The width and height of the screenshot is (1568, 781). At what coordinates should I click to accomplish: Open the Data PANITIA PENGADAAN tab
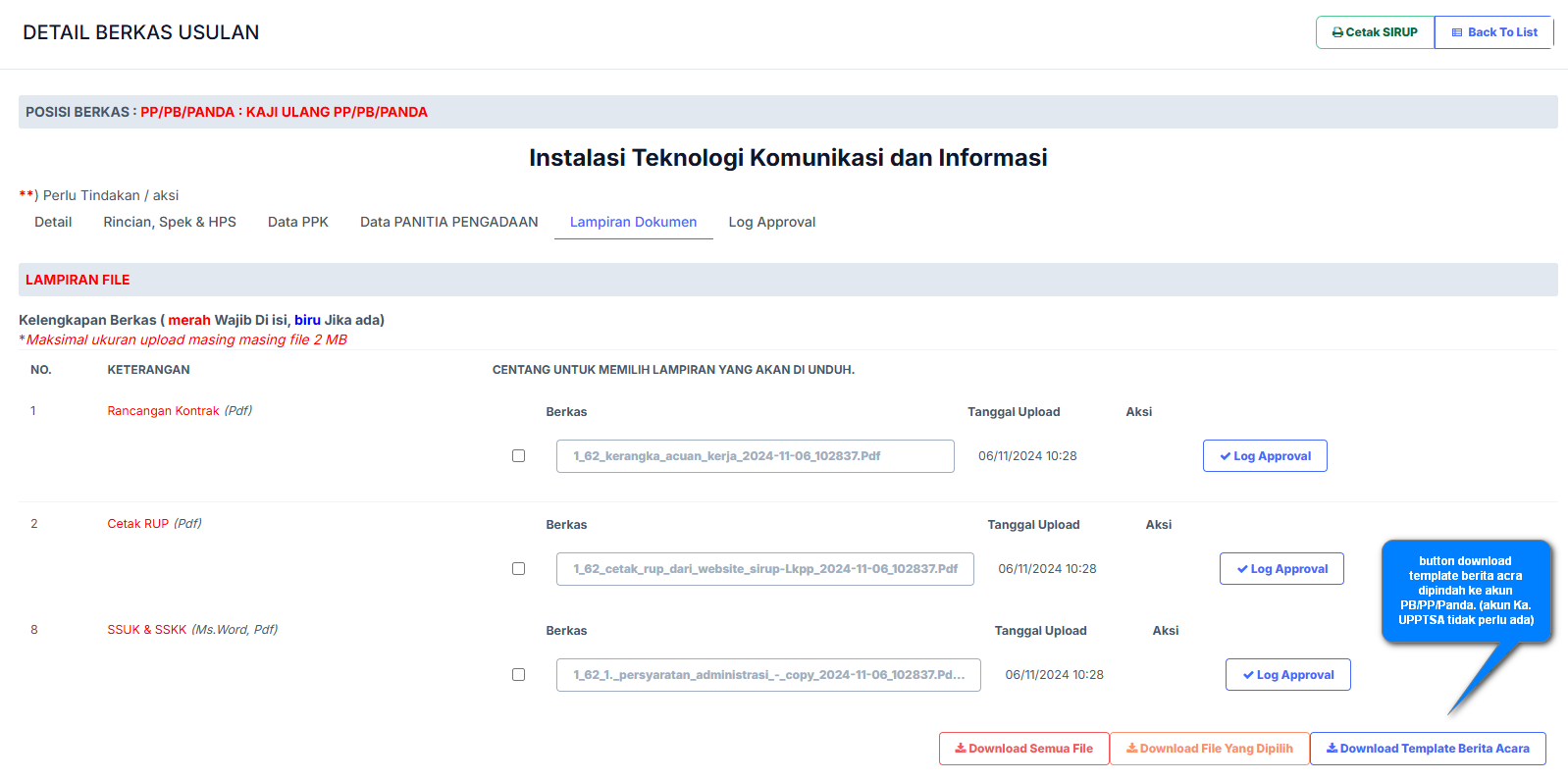click(x=448, y=222)
